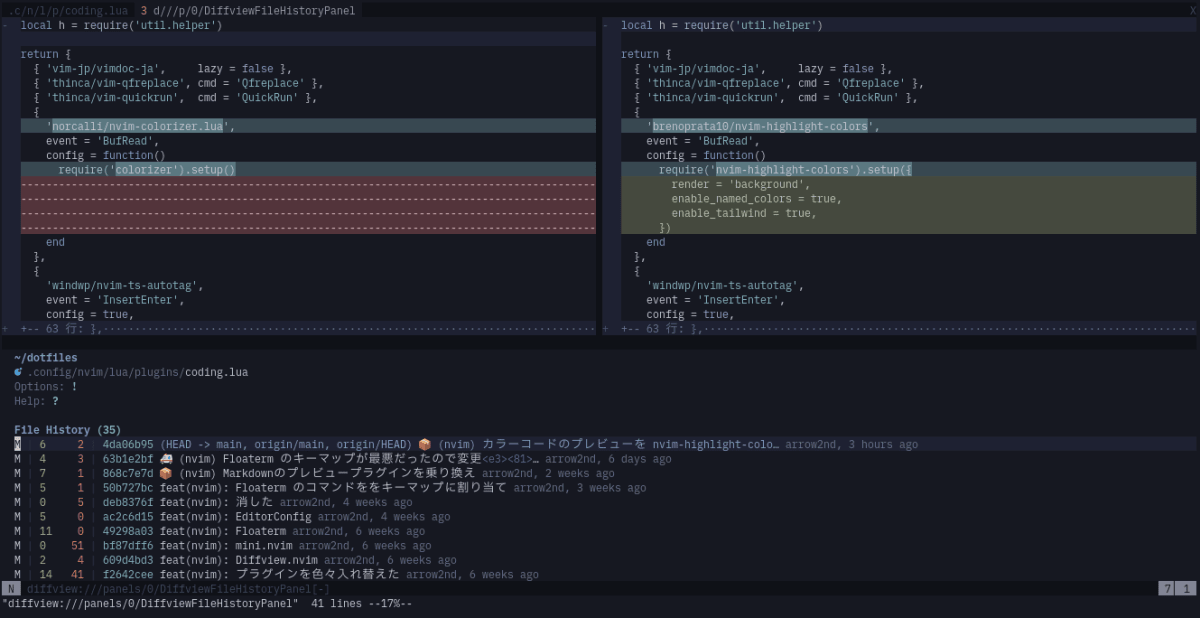This screenshot has width=1200, height=618.
Task: Click the '7' line number in statusline
Action: (1166, 589)
